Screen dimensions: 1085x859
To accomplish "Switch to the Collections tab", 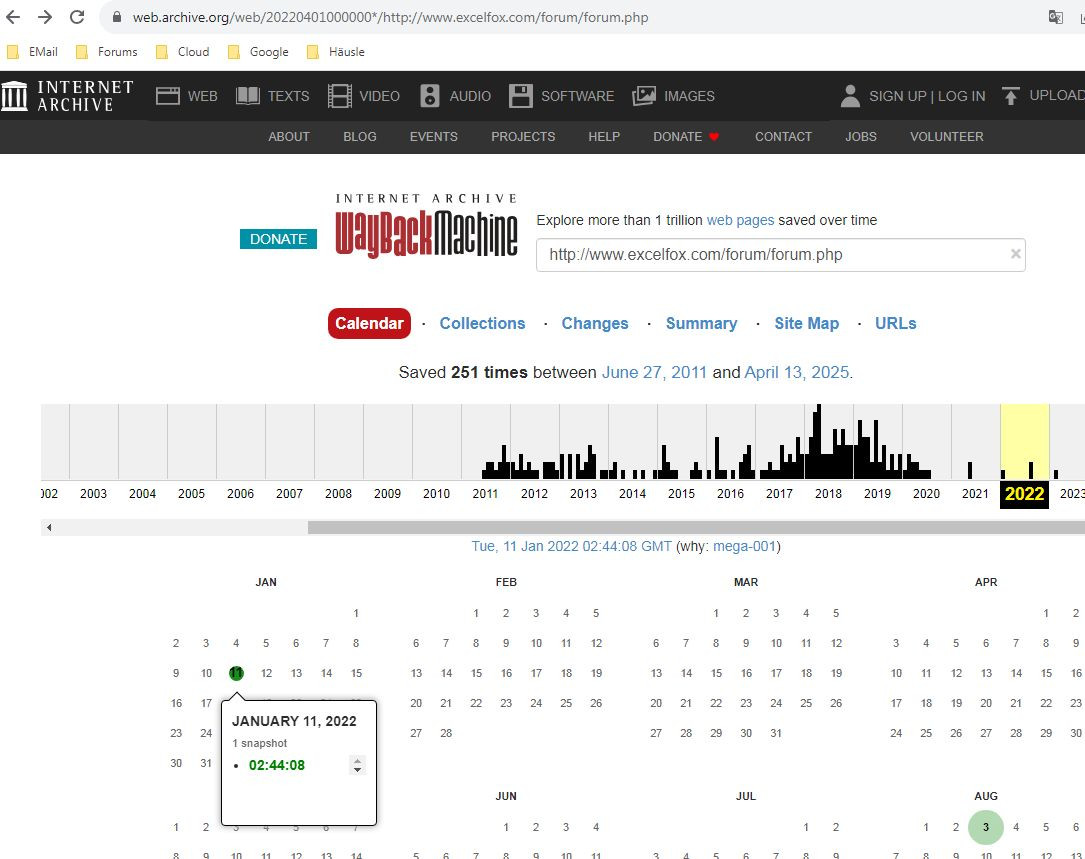I will (x=482, y=323).
